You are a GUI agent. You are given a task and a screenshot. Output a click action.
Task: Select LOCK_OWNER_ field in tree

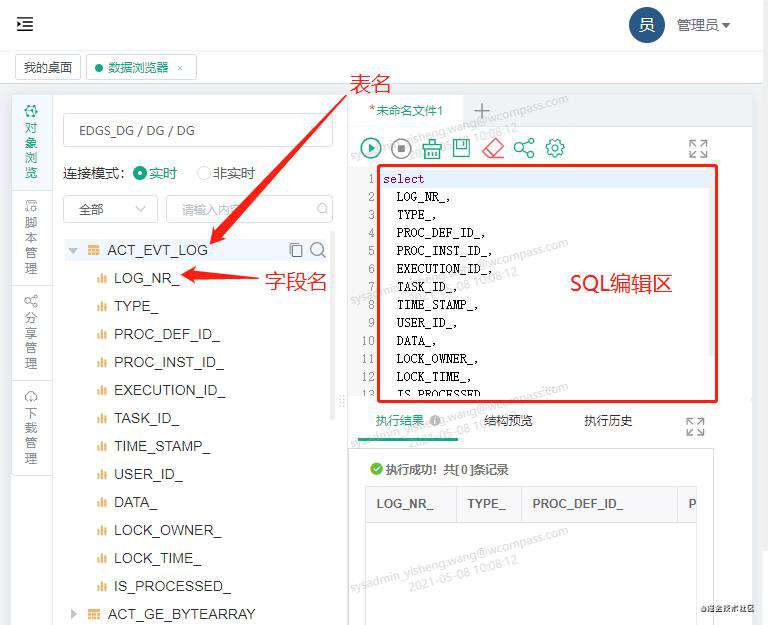tap(168, 530)
